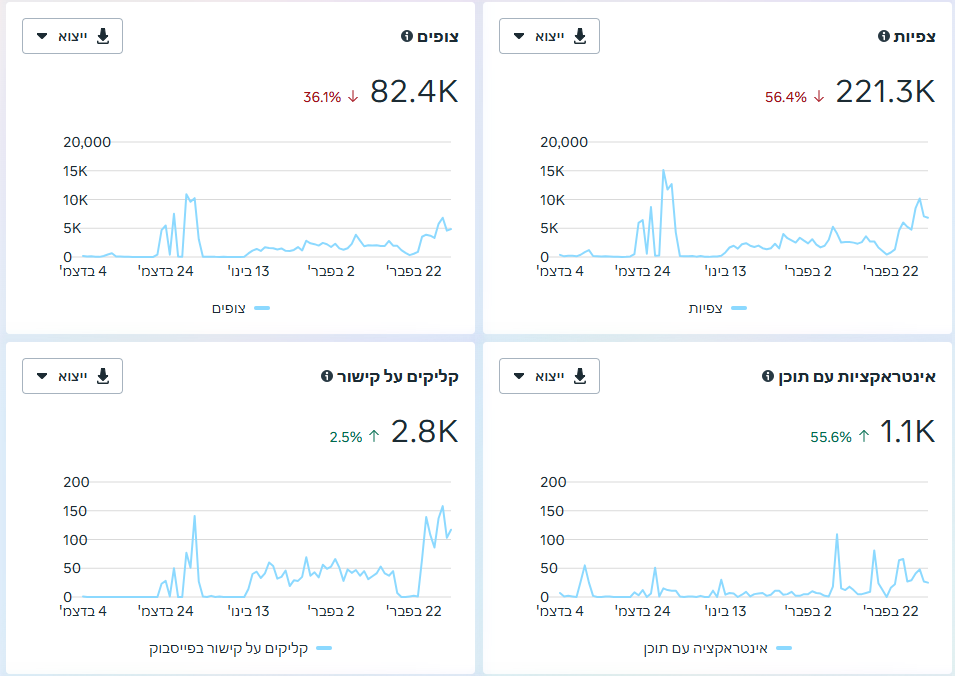Click the ייצוא button text in צפיות card

[550, 37]
